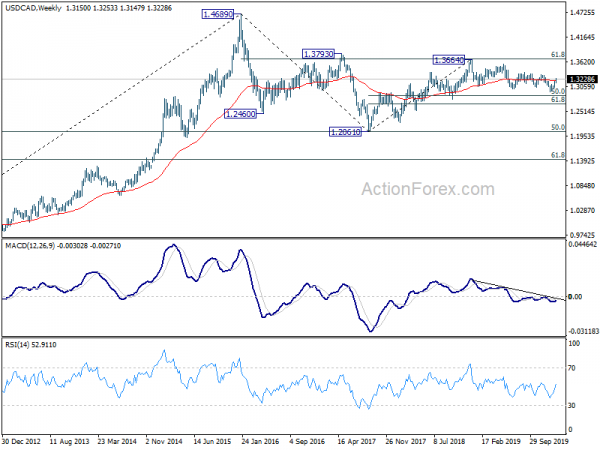The image size is (600, 450).
Task: Click the 1.36200 price axis value
Action: point(582,62)
